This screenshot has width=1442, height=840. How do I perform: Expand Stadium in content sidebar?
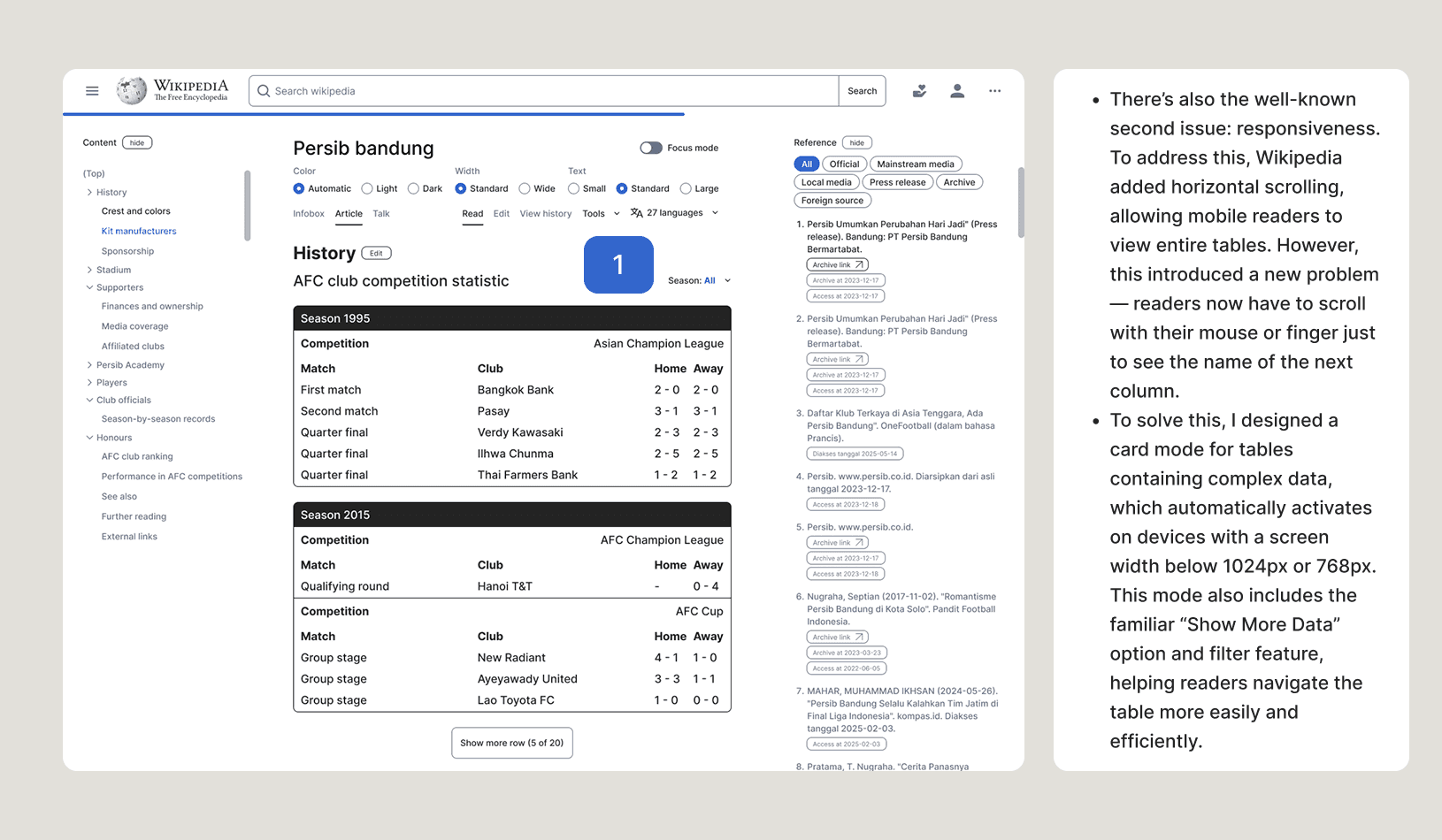click(x=89, y=270)
